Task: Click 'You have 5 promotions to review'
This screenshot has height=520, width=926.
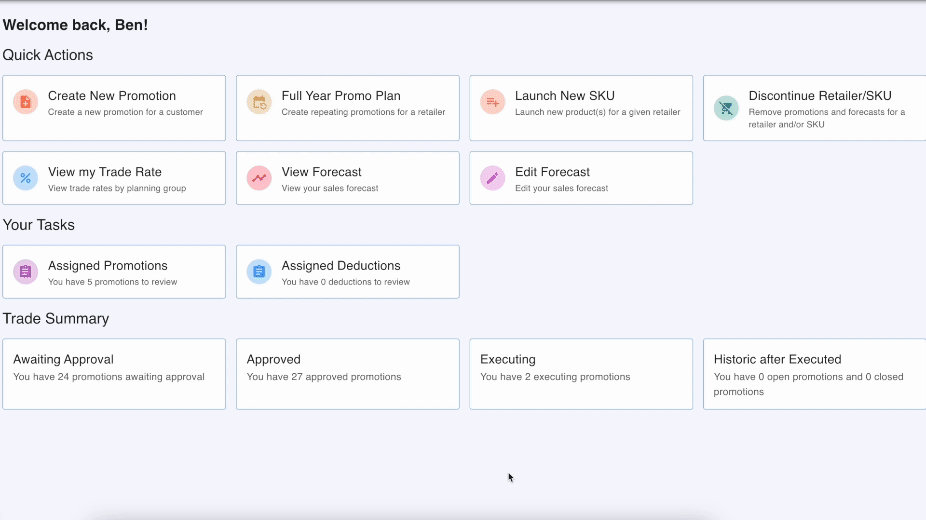Action: pos(112,282)
